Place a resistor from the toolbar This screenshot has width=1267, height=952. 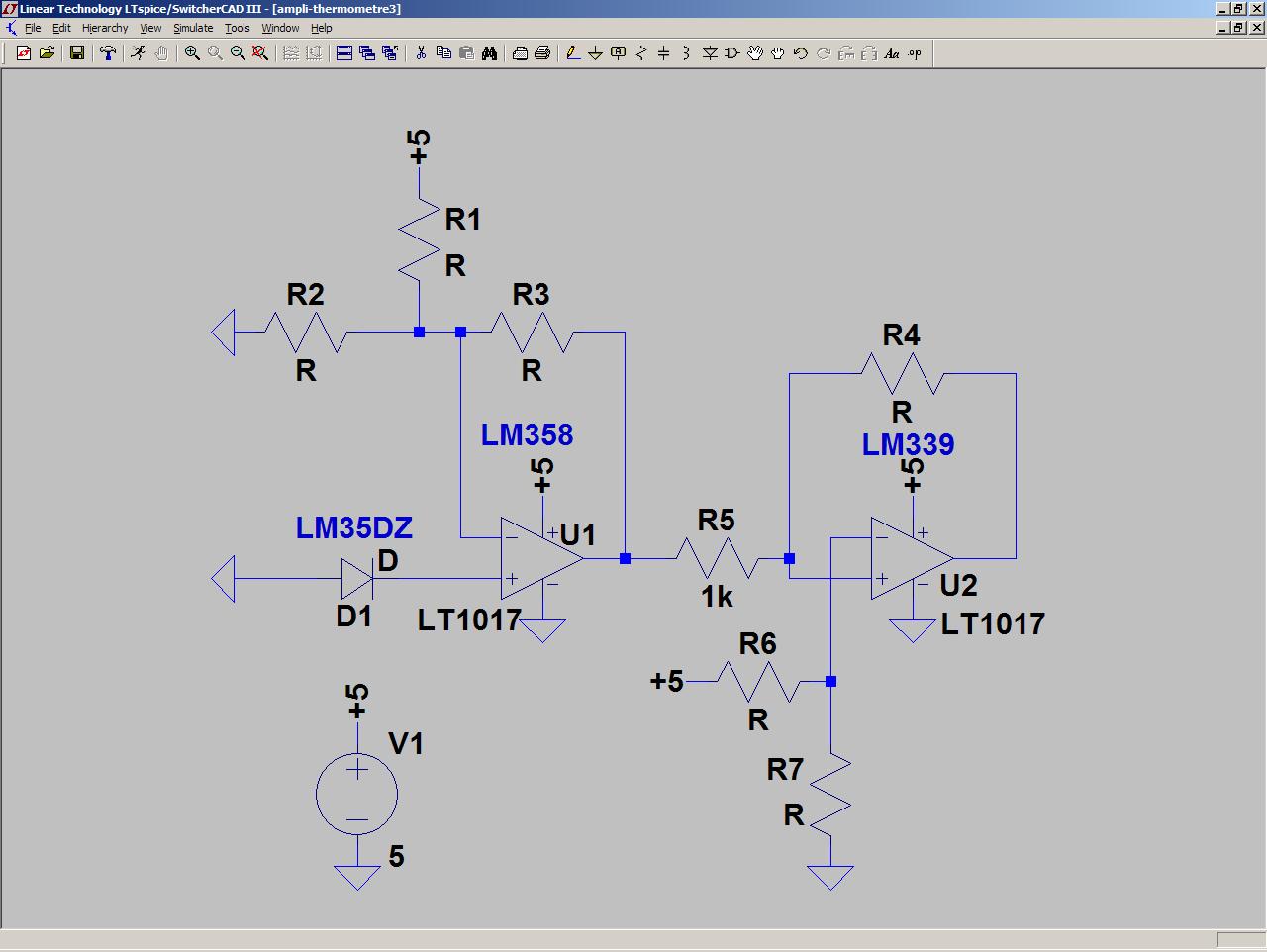(x=641, y=53)
